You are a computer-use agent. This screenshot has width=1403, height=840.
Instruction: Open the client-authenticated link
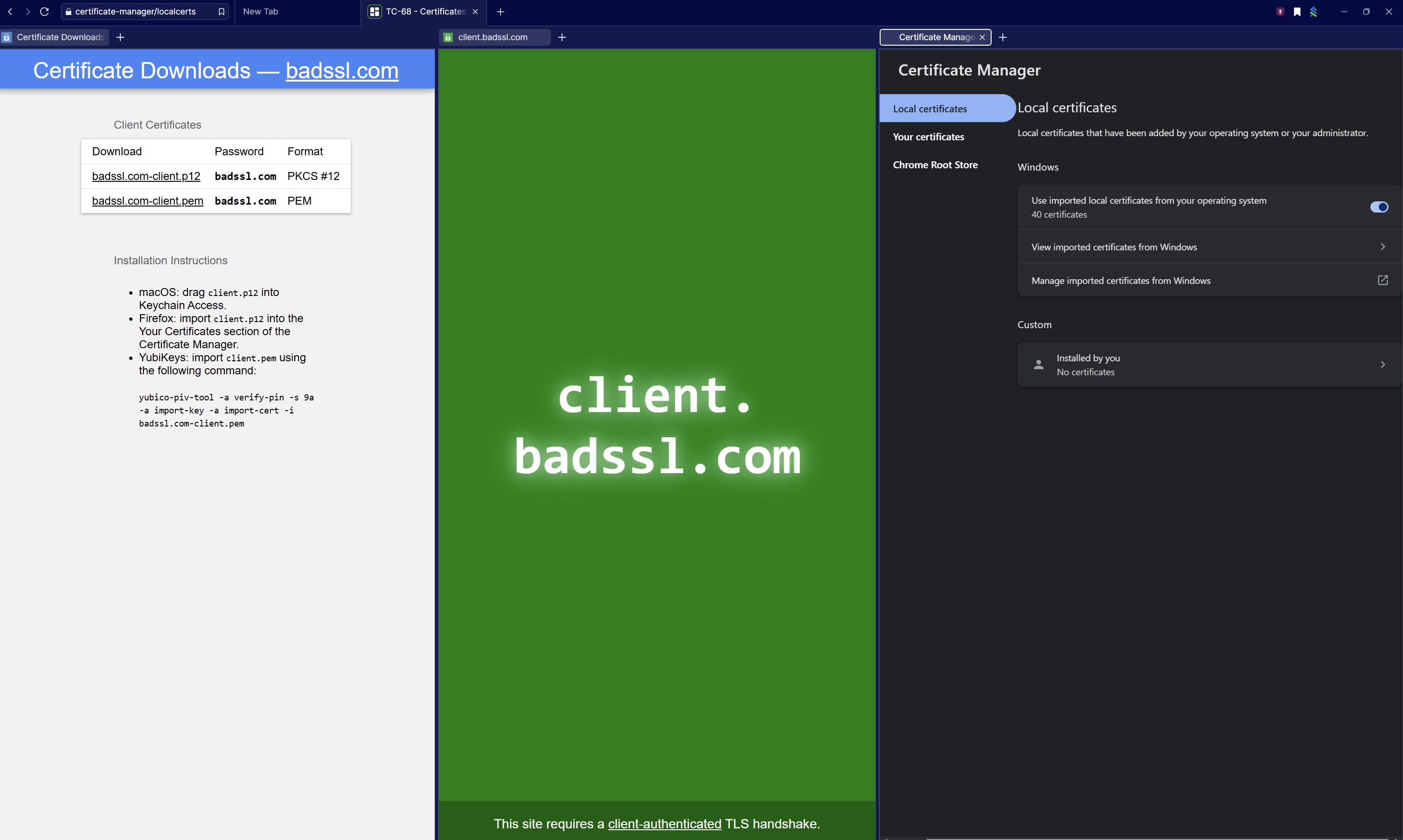point(664,824)
